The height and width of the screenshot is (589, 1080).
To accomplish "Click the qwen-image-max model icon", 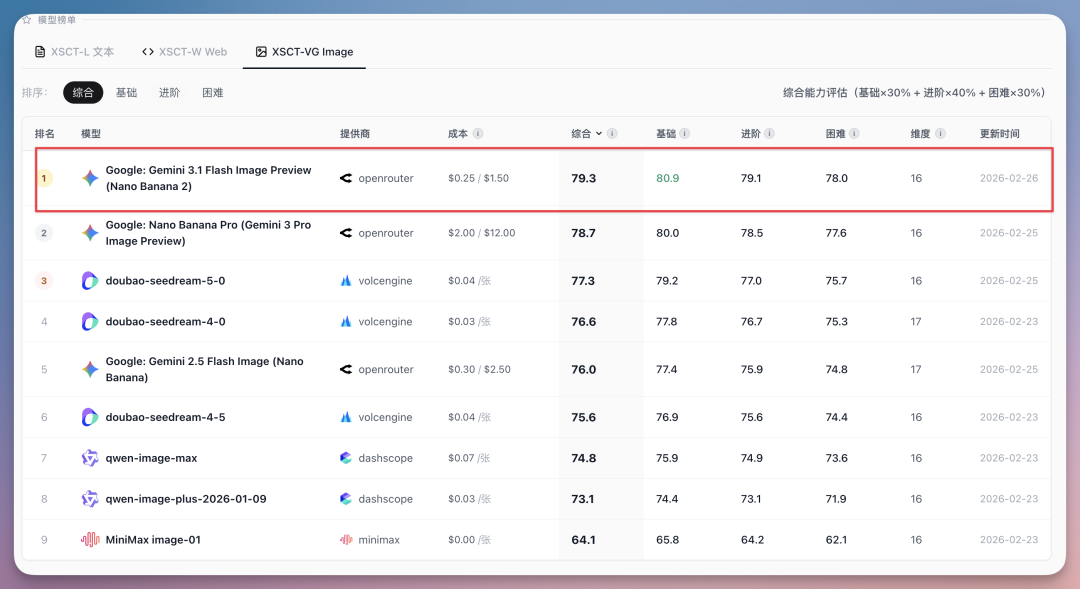I will [x=90, y=458].
